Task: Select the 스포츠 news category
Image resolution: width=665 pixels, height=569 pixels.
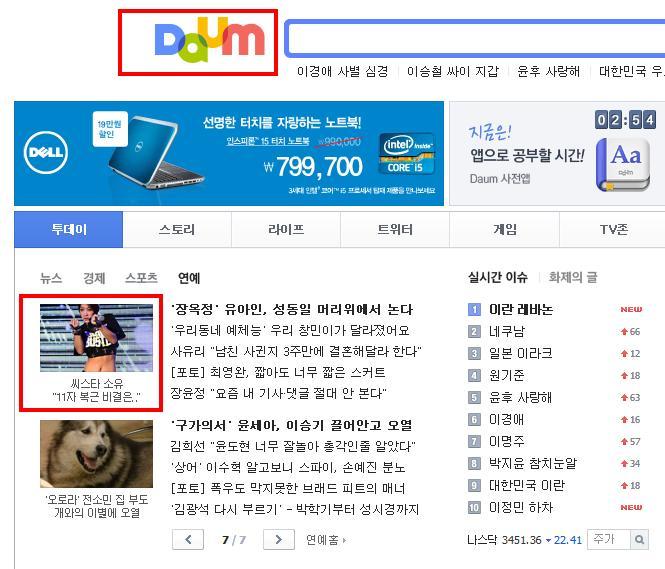Action: [x=142, y=278]
